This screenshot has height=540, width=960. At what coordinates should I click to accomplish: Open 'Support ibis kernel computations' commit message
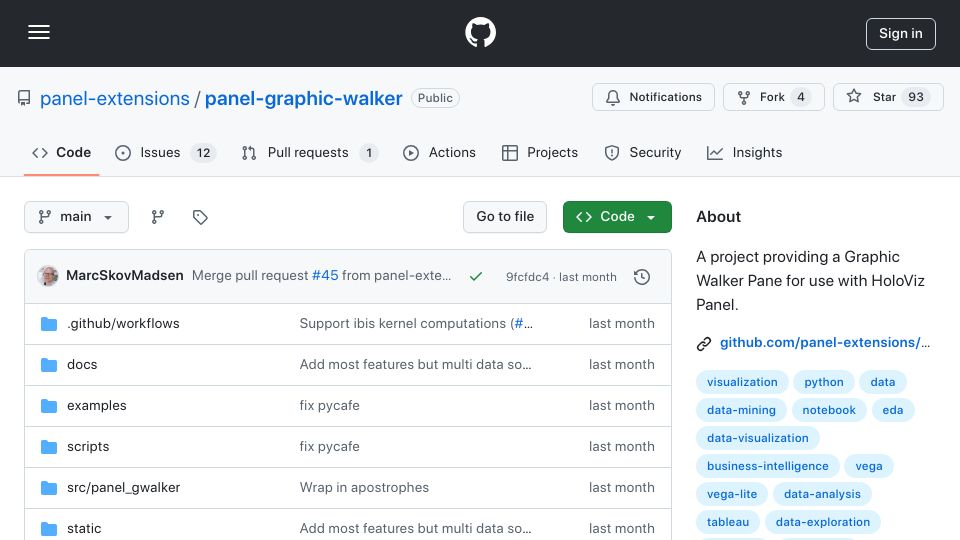pos(405,323)
